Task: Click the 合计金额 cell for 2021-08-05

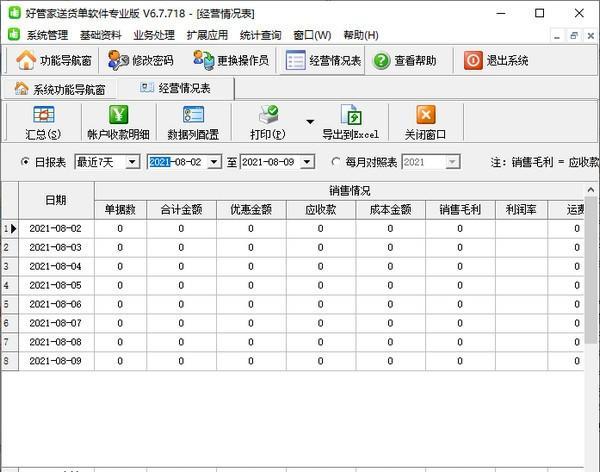Action: [x=181, y=286]
